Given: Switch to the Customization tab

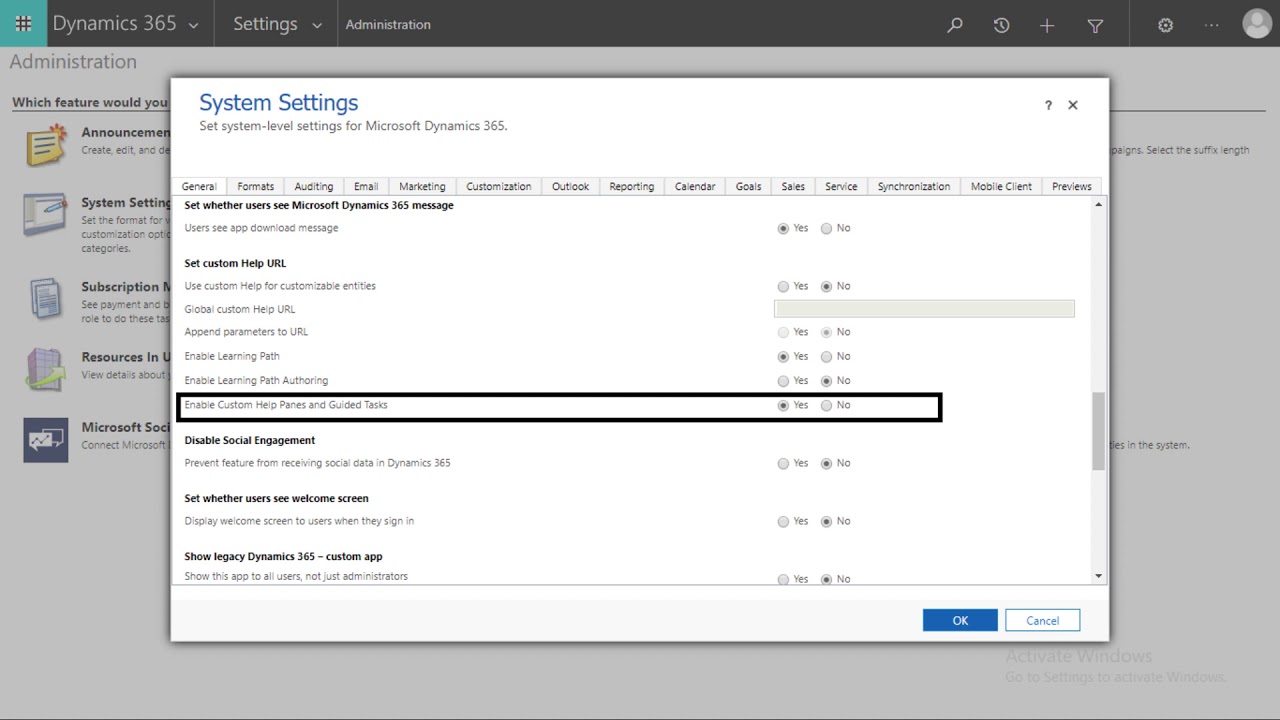Looking at the screenshot, I should coord(498,186).
